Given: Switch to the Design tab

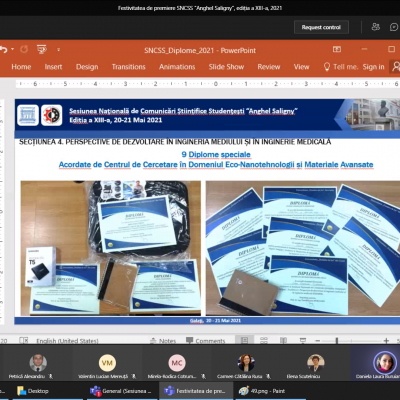Looking at the screenshot, I should point(87,67).
